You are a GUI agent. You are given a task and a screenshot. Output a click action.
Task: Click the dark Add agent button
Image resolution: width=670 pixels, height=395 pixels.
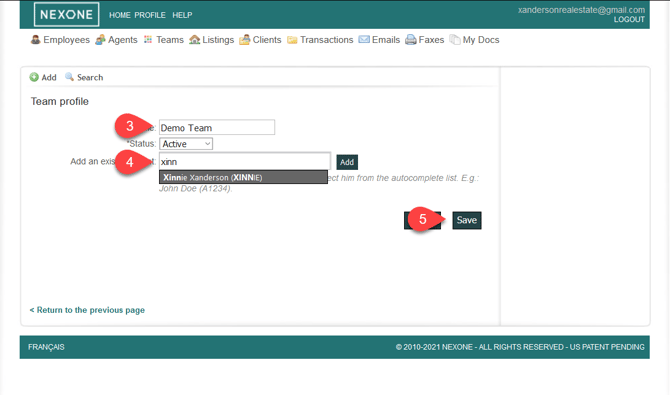pyautogui.click(x=347, y=162)
